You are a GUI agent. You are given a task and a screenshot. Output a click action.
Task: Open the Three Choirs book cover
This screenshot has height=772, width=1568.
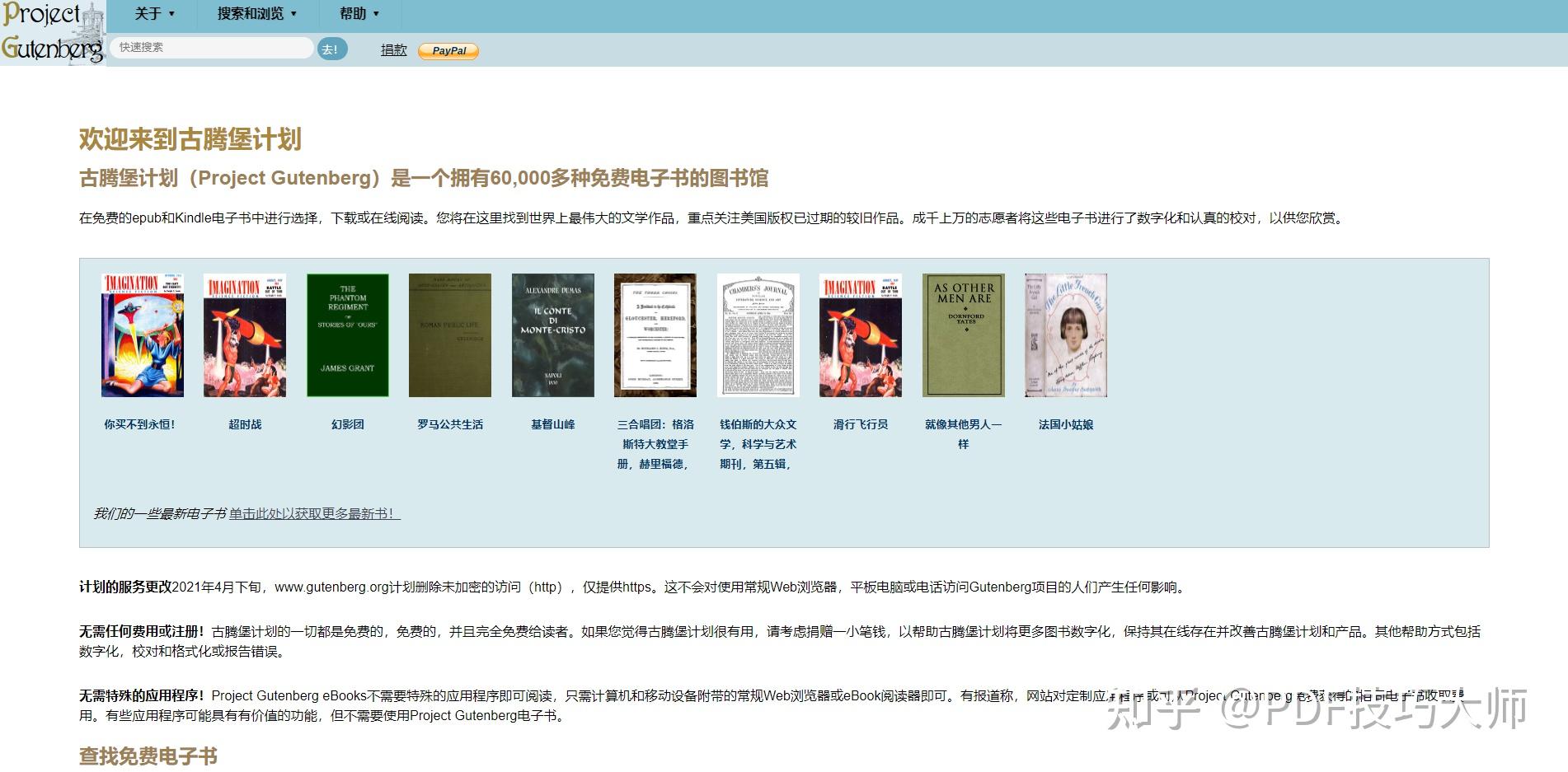(x=655, y=335)
